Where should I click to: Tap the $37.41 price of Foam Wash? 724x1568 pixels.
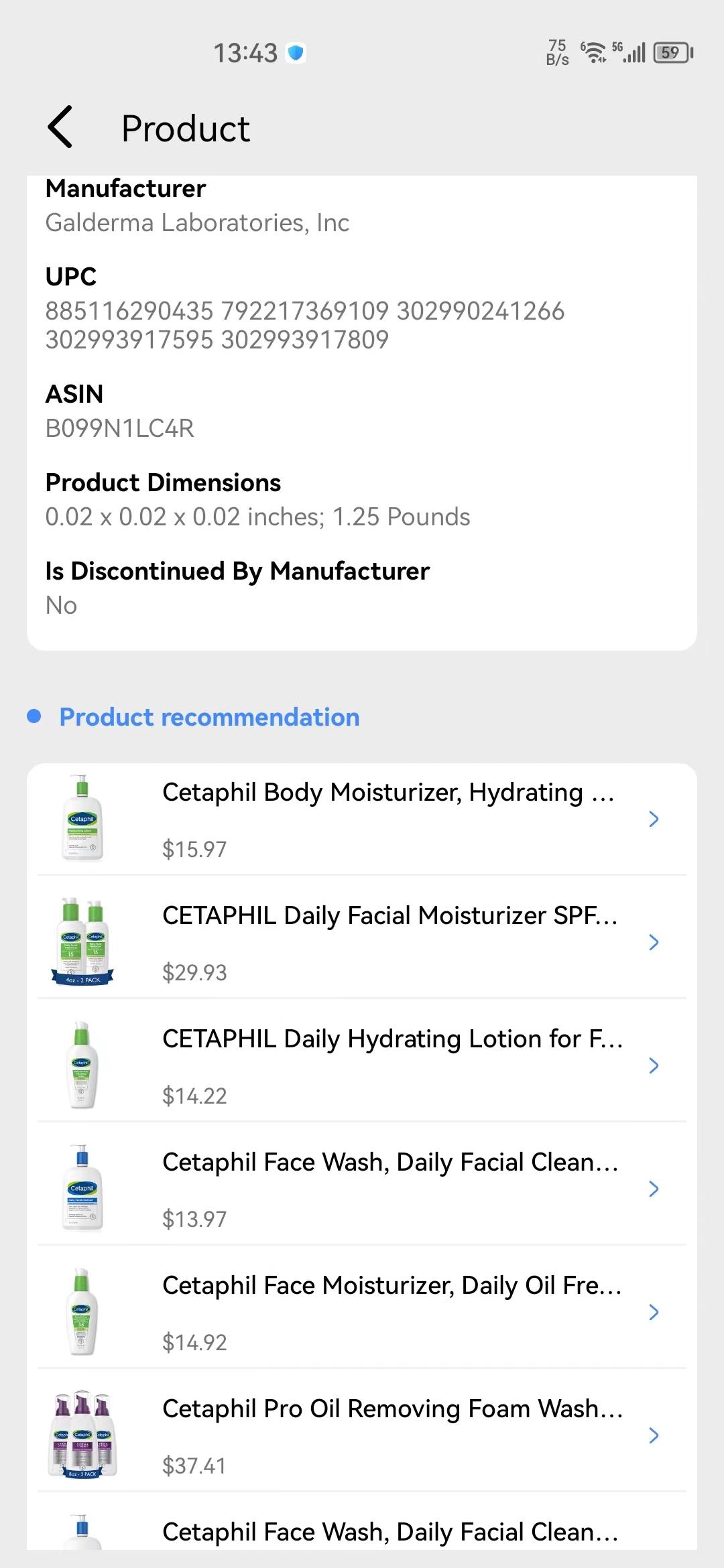click(x=194, y=1465)
